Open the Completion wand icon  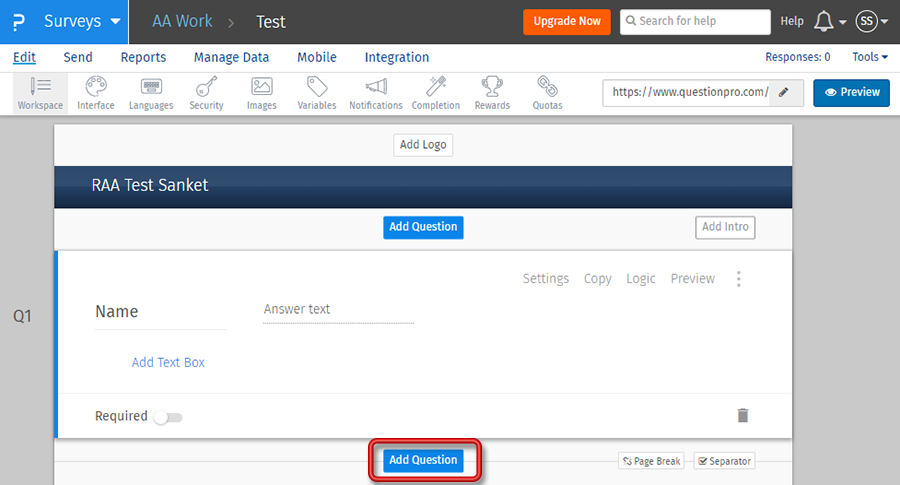(x=436, y=93)
